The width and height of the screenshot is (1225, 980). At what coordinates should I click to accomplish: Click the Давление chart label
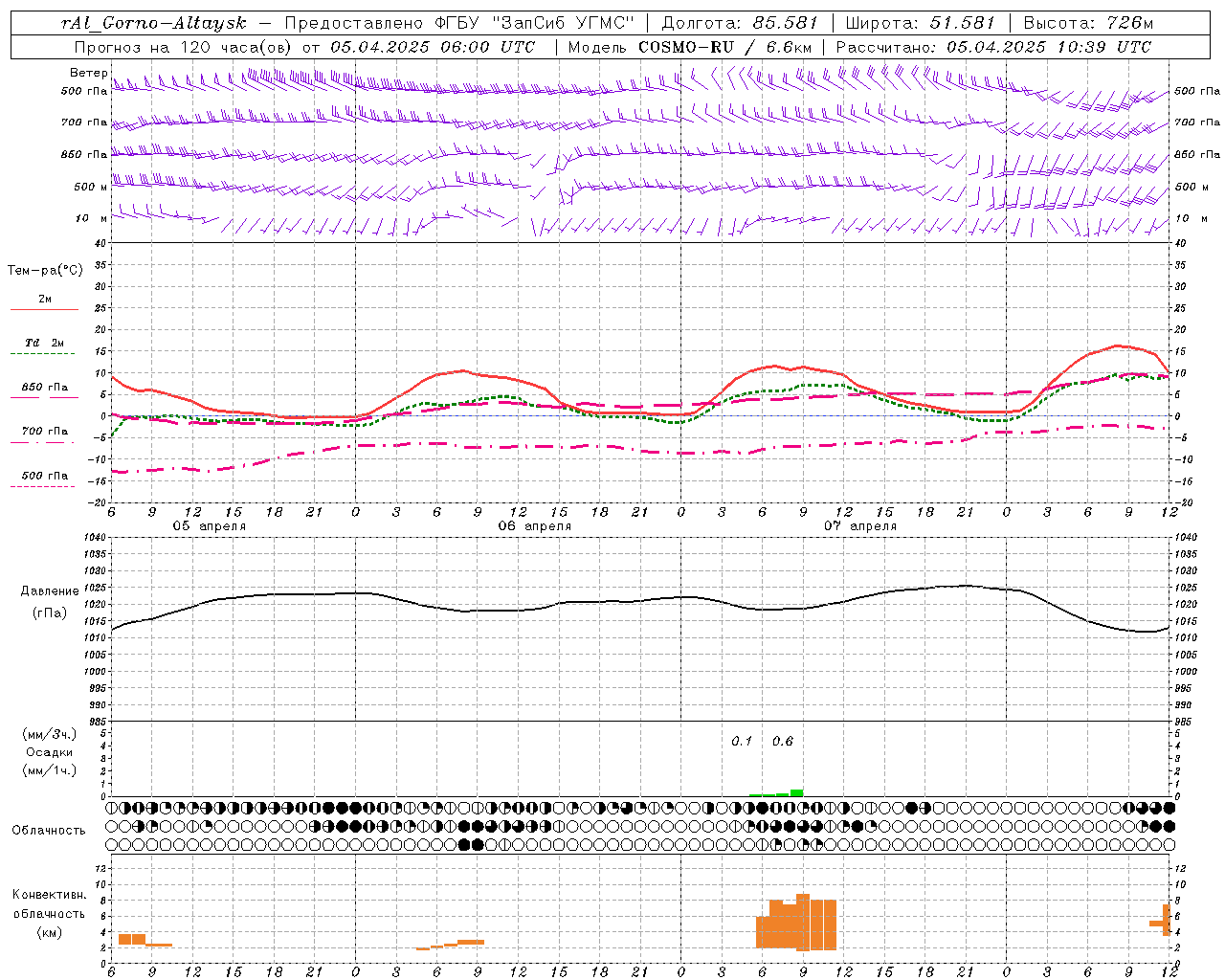coord(50,591)
